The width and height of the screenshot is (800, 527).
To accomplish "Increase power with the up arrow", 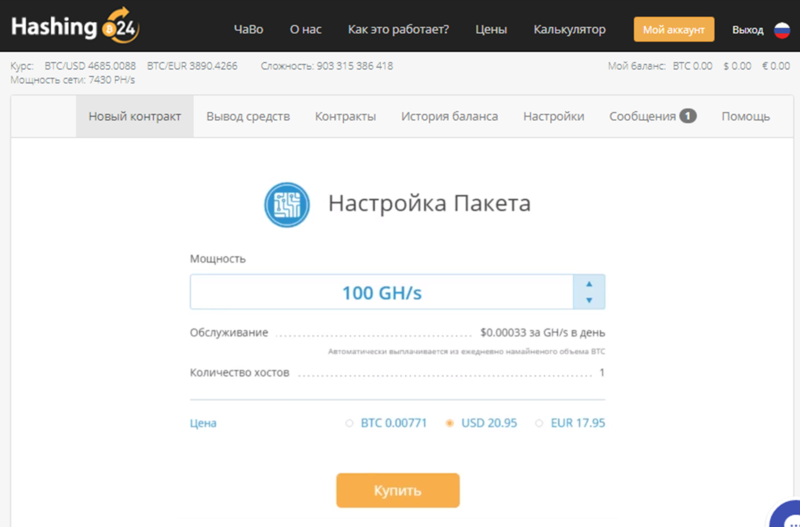I will [x=589, y=284].
